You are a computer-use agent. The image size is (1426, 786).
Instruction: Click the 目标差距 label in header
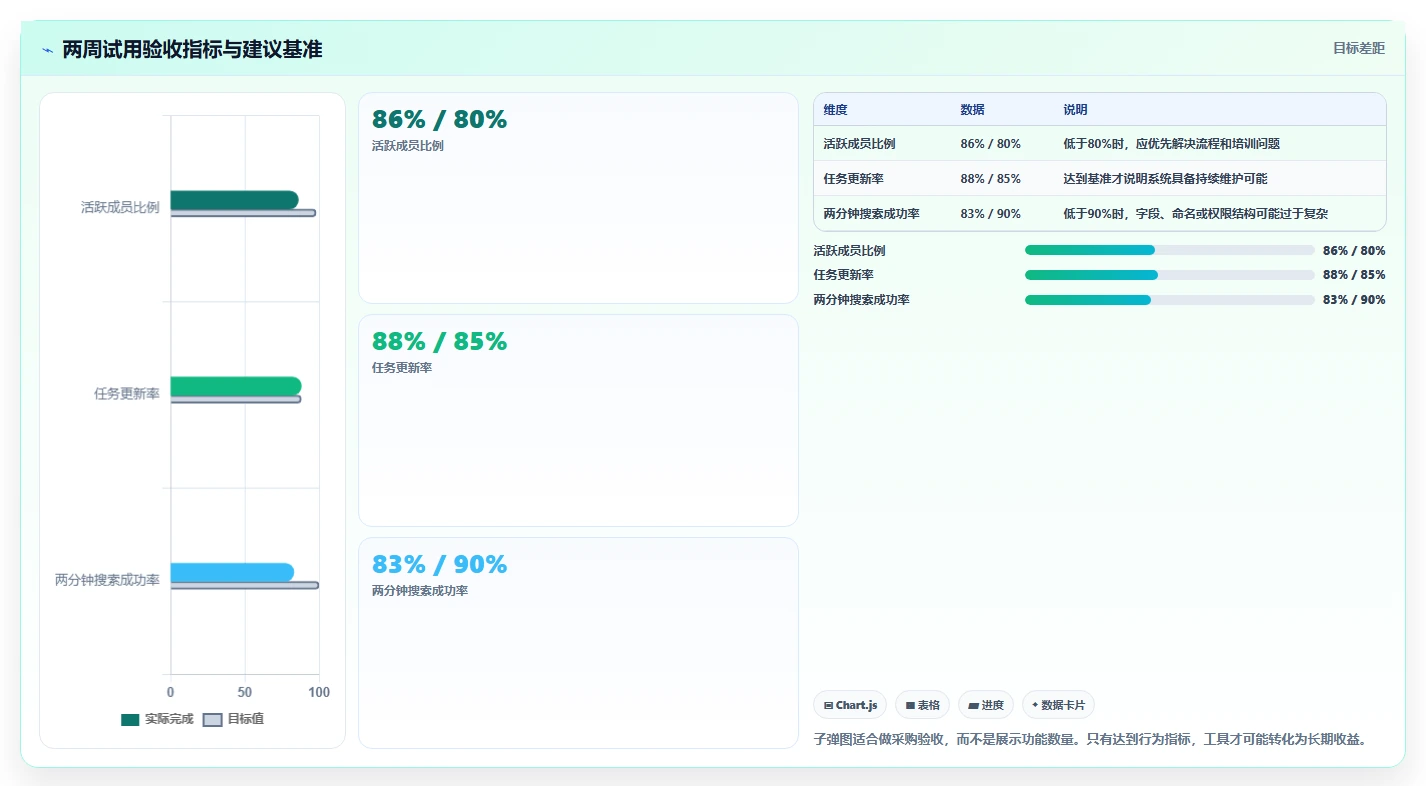point(1359,48)
